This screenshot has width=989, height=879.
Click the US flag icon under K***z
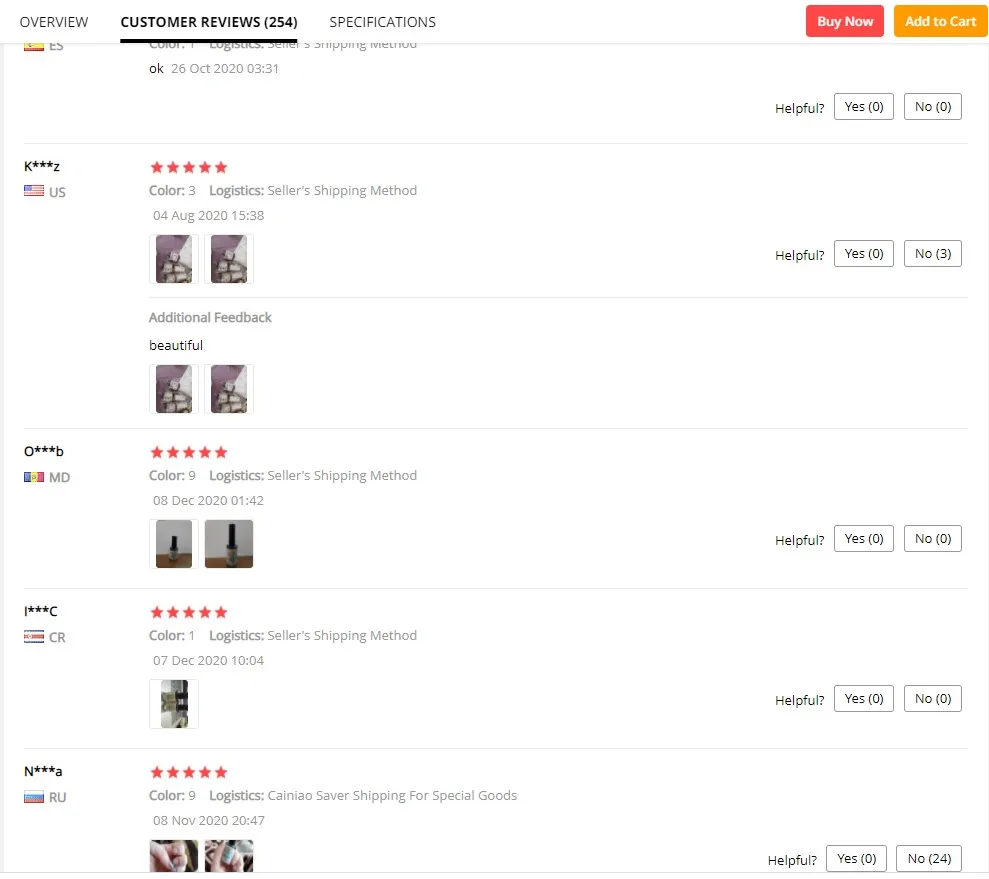pyautogui.click(x=34, y=192)
